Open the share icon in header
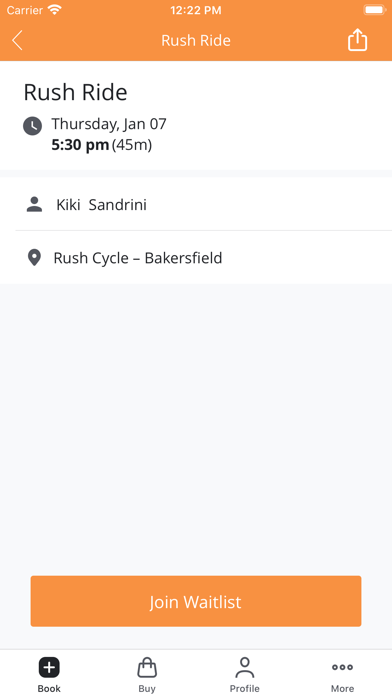The width and height of the screenshot is (392, 696). point(357,40)
